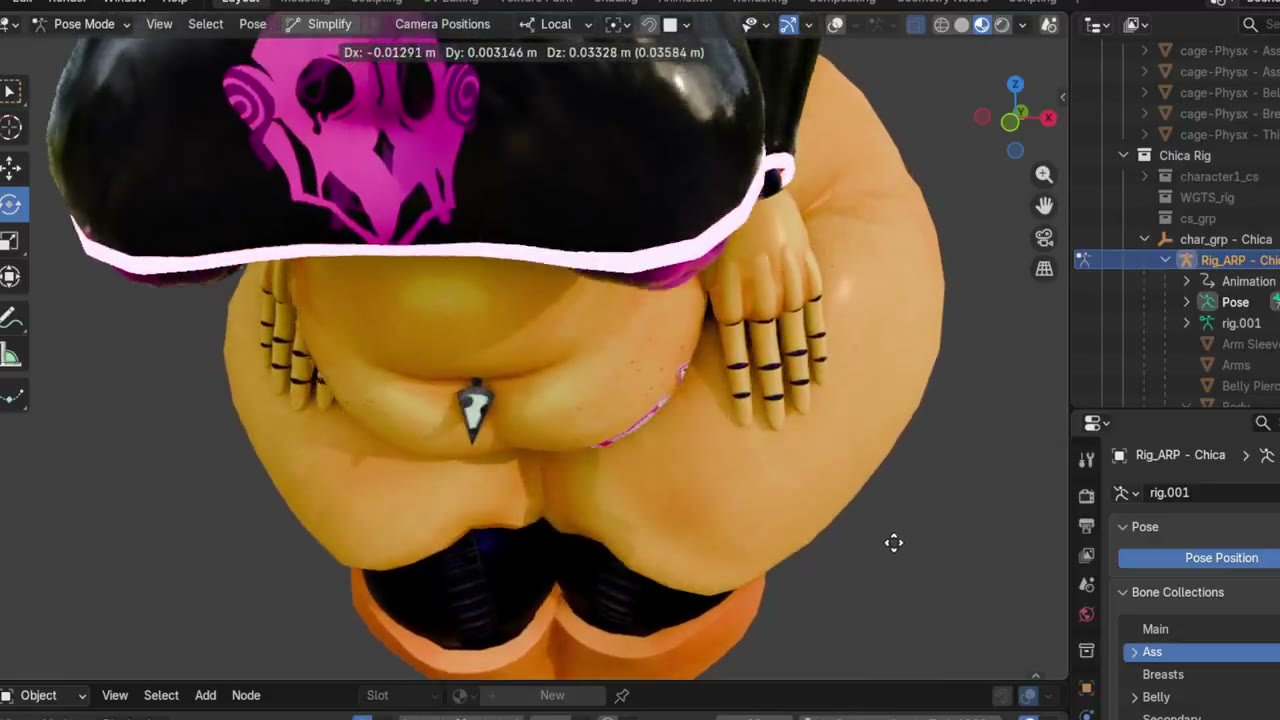Open the node editor Node menu
This screenshot has width=1280, height=720.
(x=246, y=696)
